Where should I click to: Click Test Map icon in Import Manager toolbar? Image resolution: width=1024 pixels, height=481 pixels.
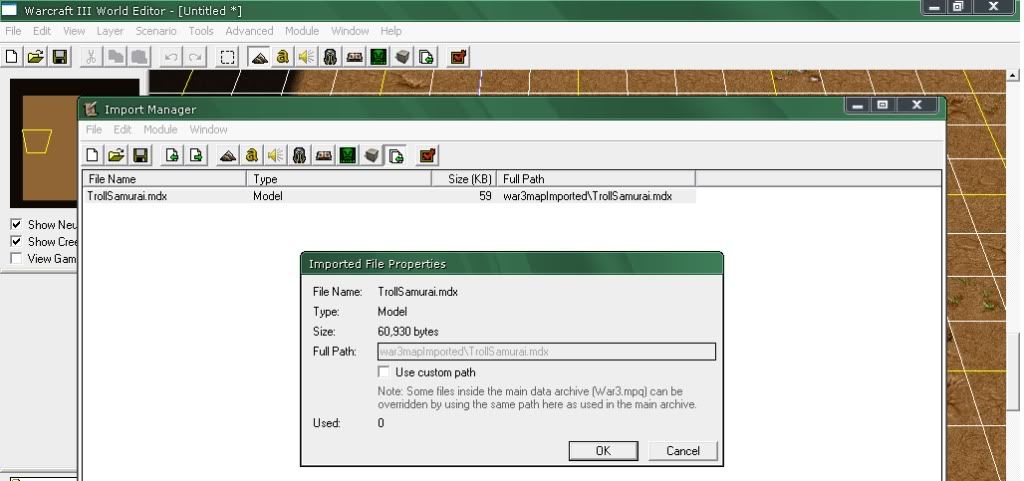428,155
